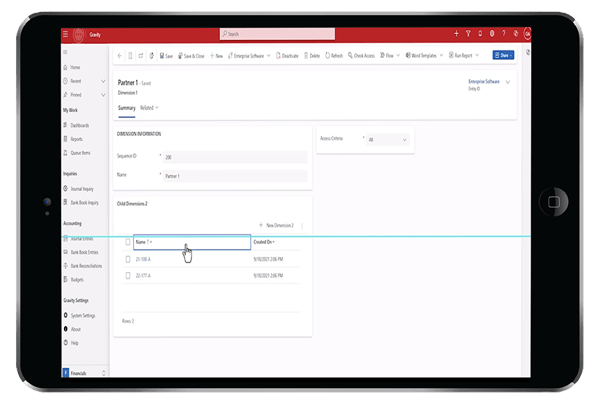
Task: Open Journal Inquiry
Action: tap(78, 189)
